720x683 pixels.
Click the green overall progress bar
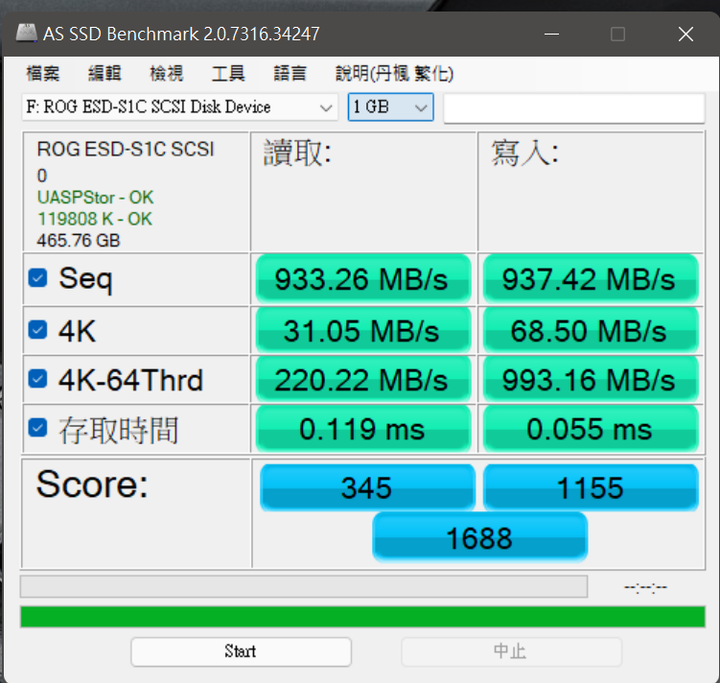[x=363, y=617]
